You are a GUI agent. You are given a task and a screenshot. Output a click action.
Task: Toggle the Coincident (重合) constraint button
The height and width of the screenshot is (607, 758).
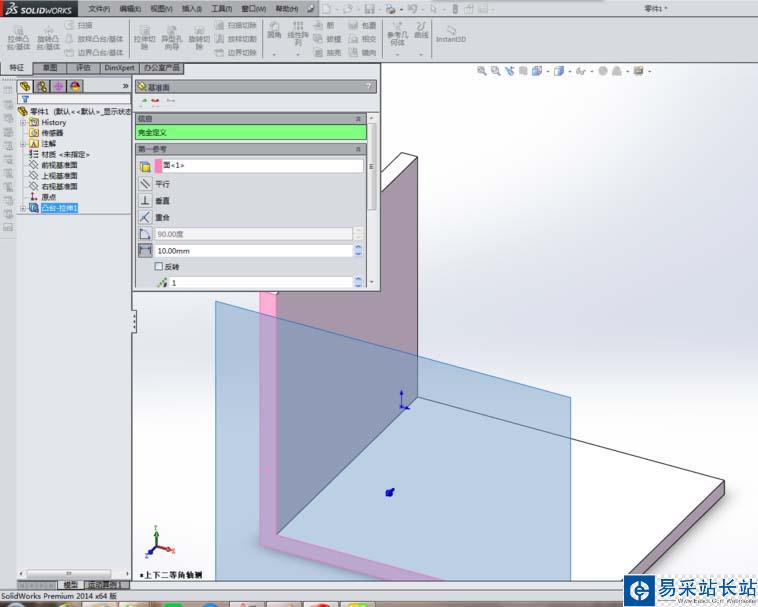145,217
